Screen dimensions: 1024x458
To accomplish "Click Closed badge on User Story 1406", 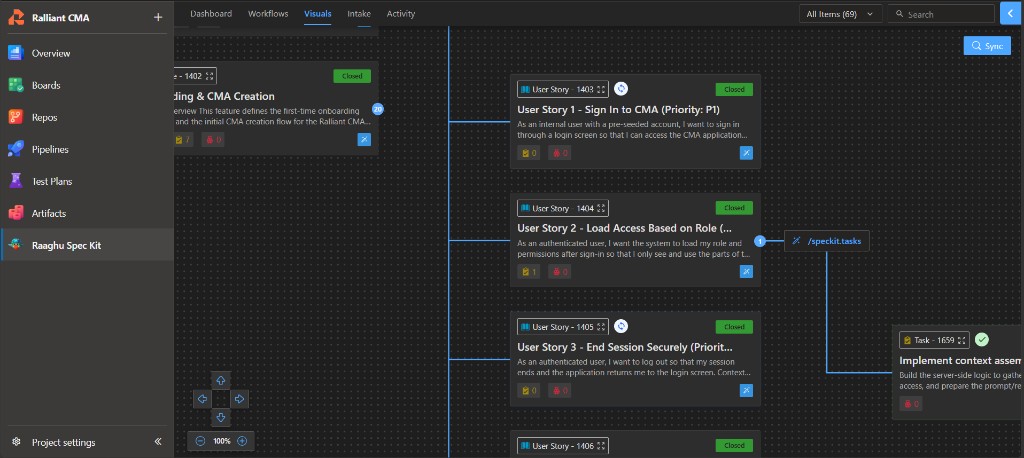I will (x=734, y=446).
